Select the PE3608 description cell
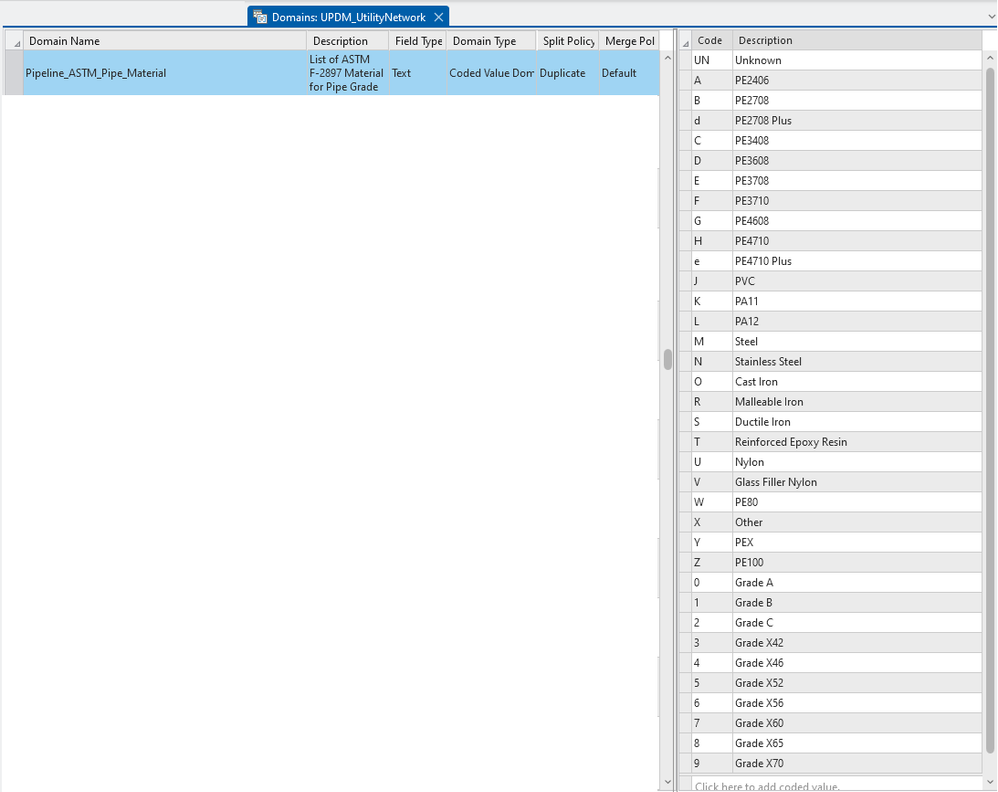The height and width of the screenshot is (792, 998). click(x=857, y=160)
